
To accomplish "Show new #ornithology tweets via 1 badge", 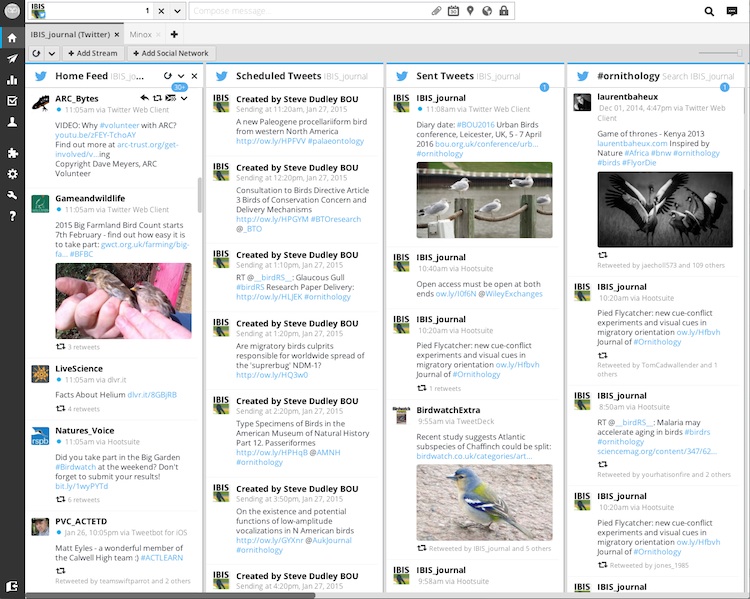I will 724,87.
